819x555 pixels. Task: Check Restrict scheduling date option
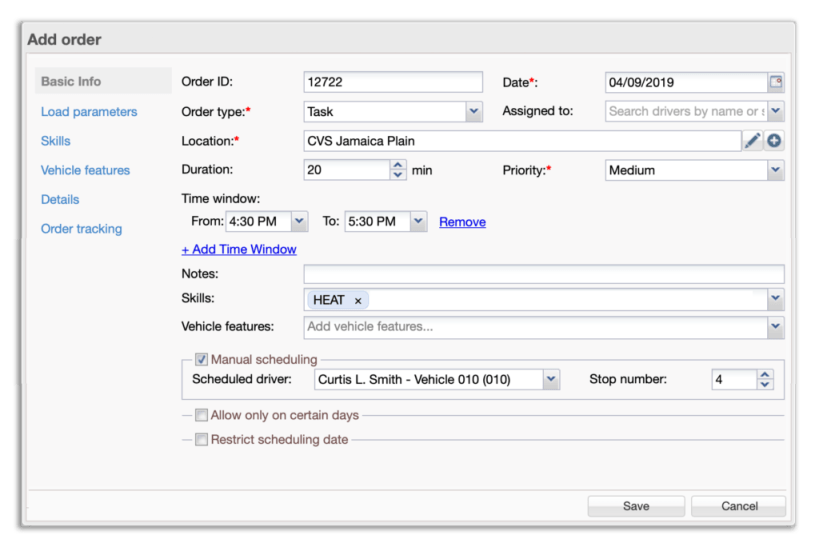pos(201,439)
